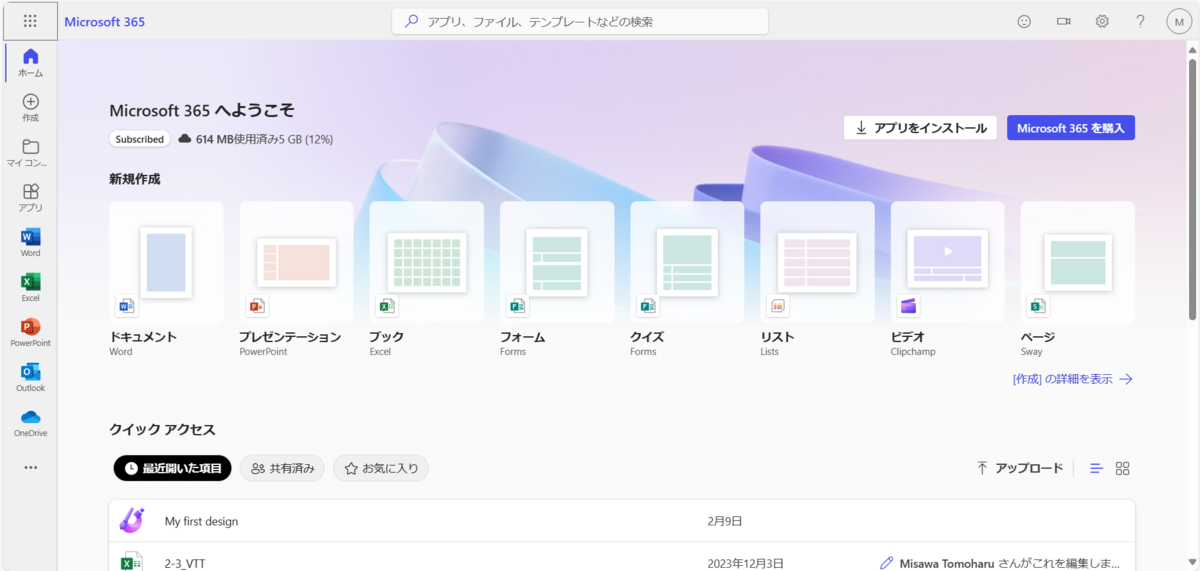Go to Home in the sidebar

point(30,62)
